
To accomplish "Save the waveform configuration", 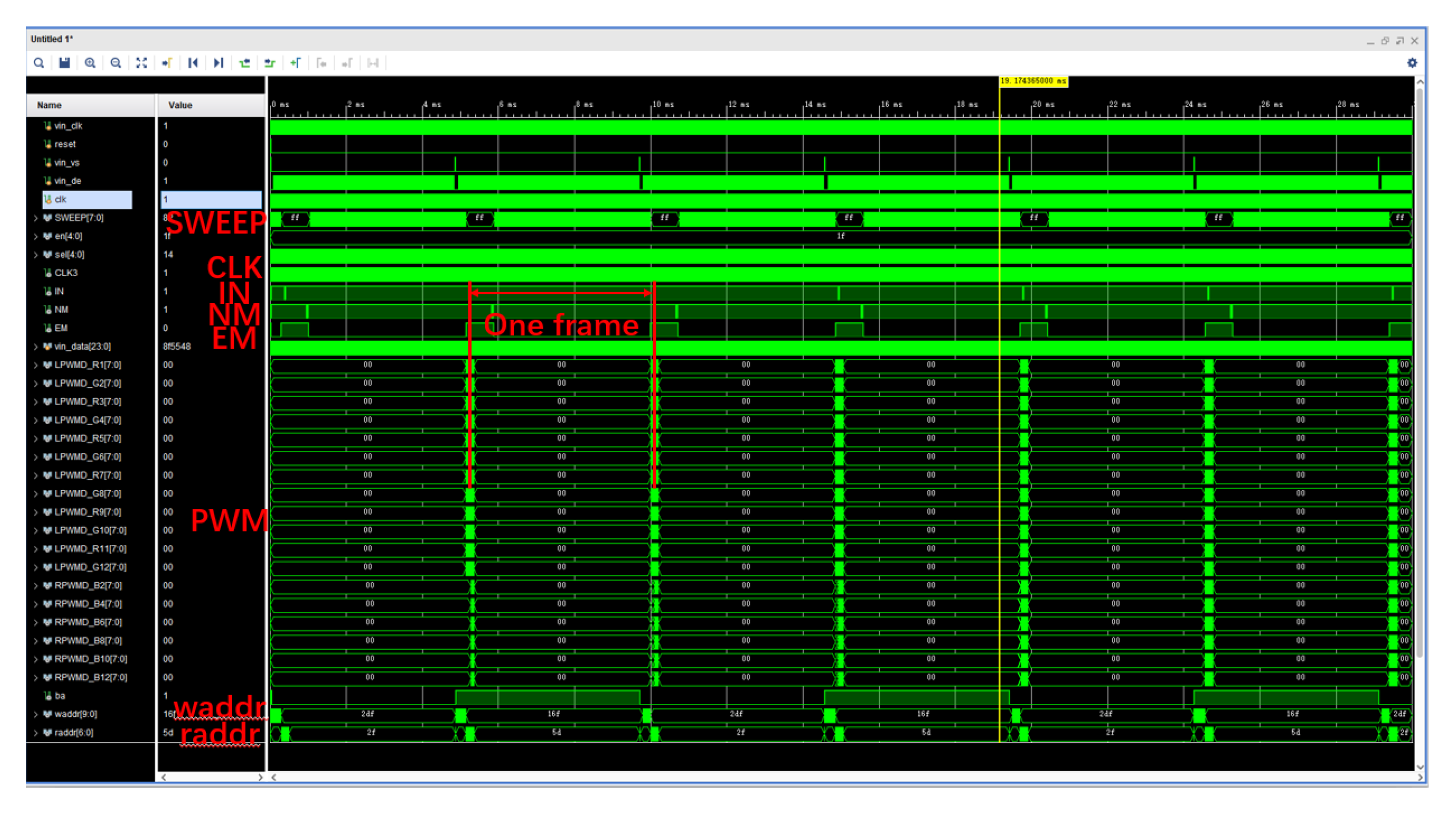I will 64,63.
